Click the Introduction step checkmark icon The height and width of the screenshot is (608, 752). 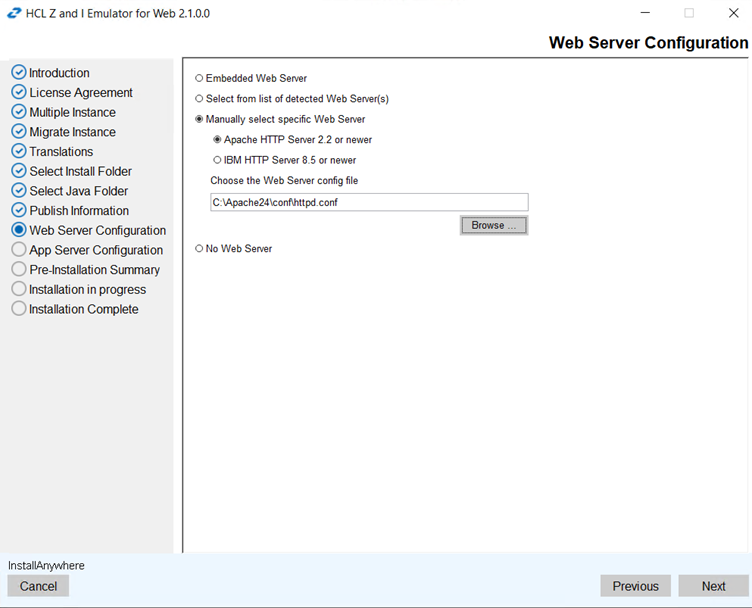pyautogui.click(x=19, y=72)
